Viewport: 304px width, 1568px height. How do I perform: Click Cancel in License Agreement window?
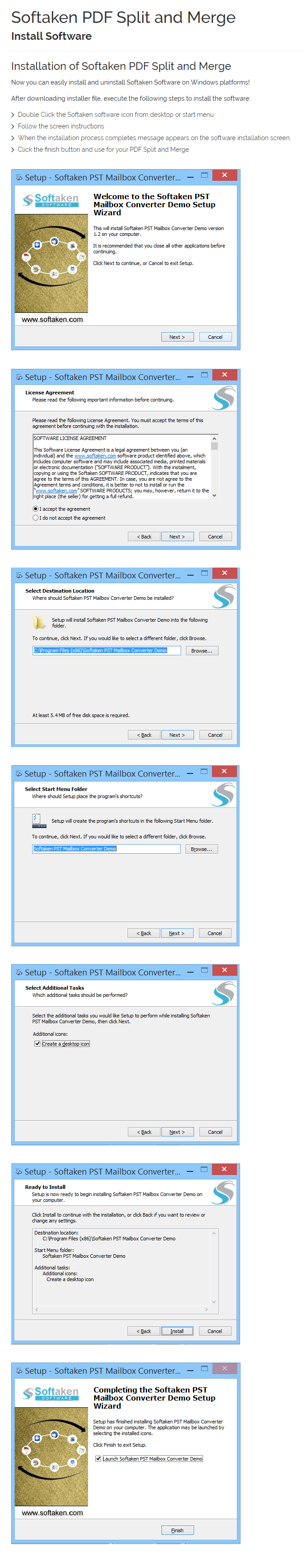pos(215,536)
